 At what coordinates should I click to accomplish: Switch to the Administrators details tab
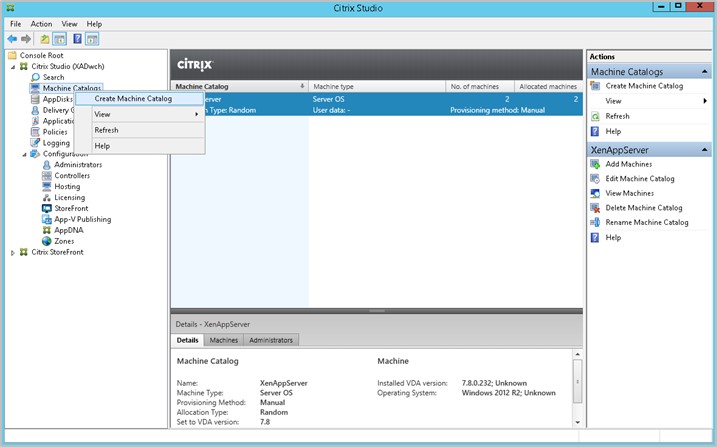[x=270, y=340]
